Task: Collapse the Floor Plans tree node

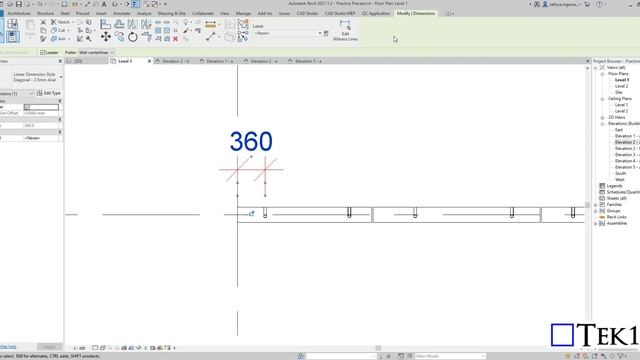Action: [x=602, y=74]
